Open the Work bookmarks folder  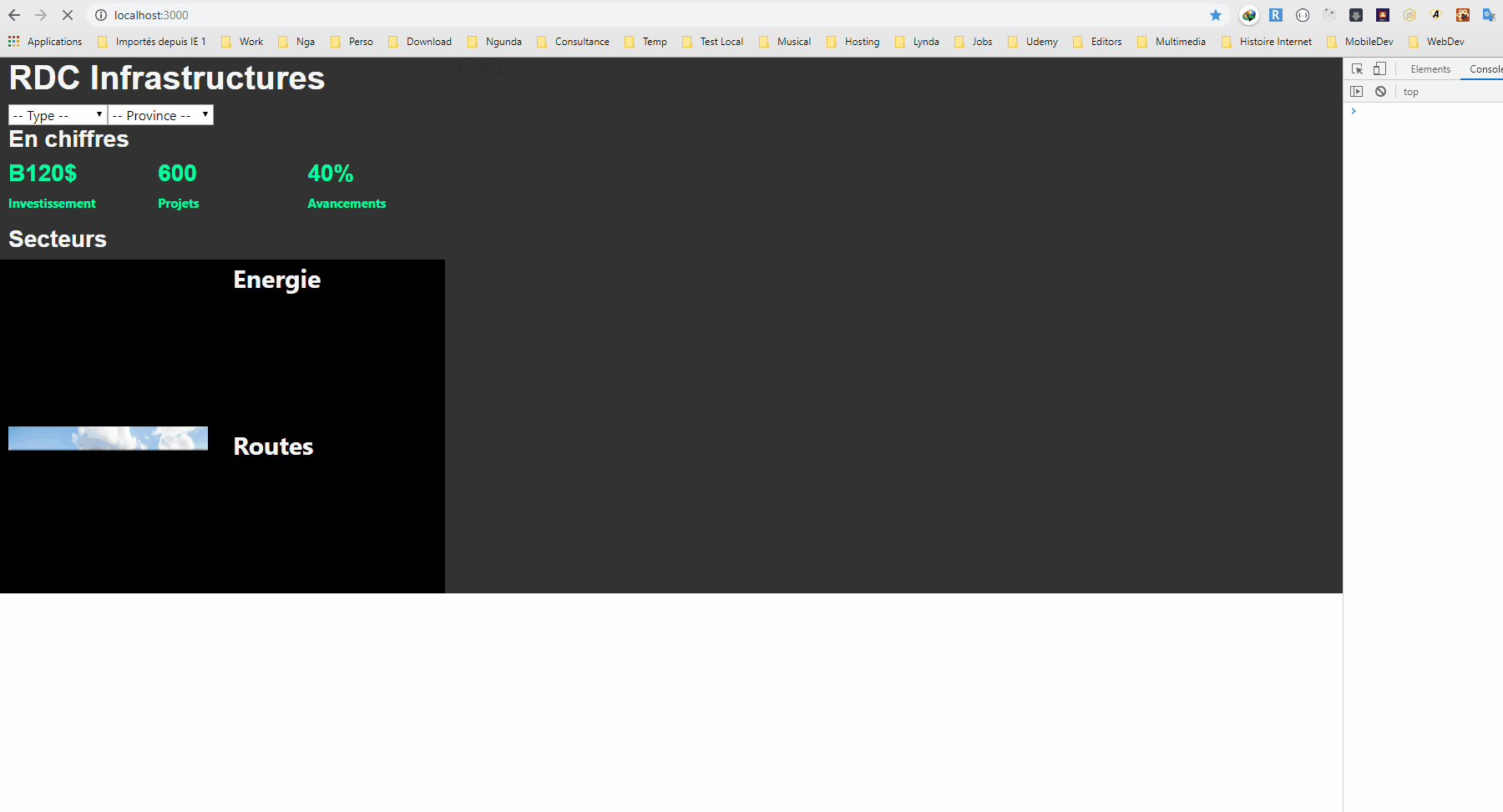(242, 42)
